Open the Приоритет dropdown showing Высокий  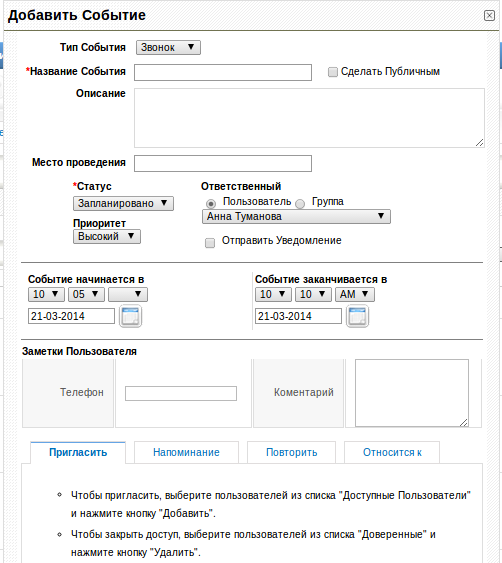pyautogui.click(x=107, y=237)
